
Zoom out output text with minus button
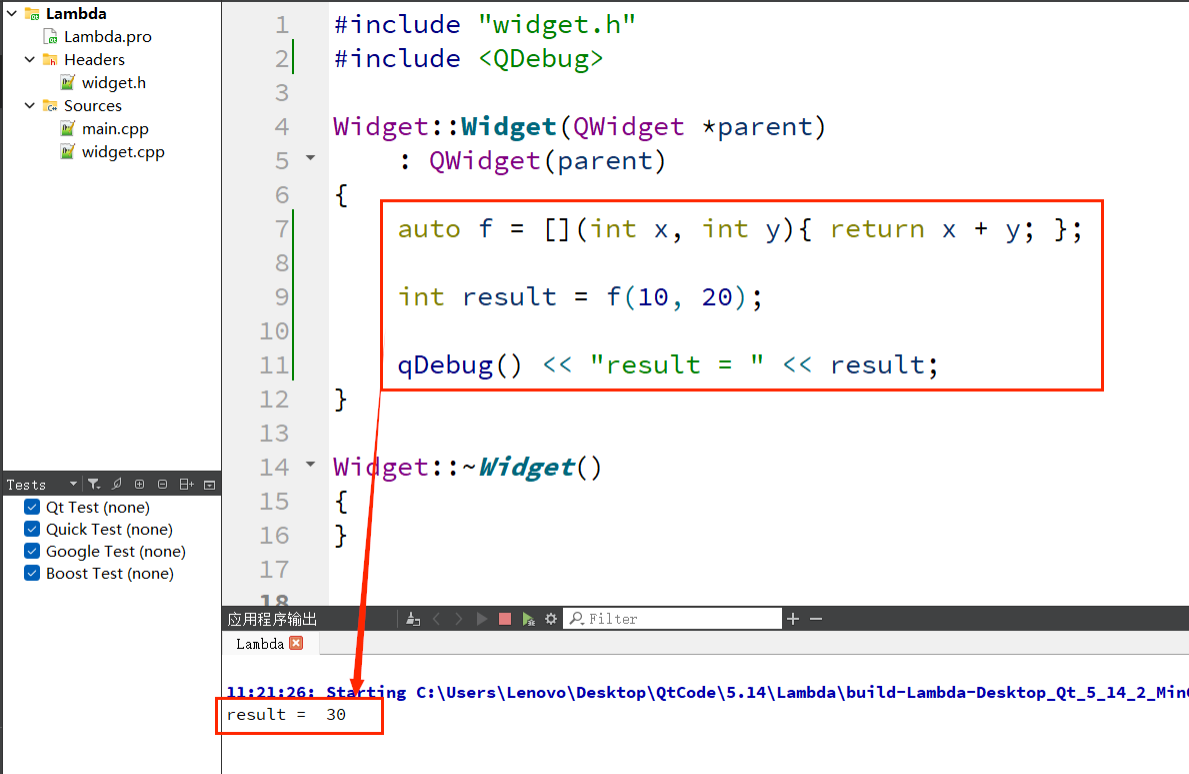pyautogui.click(x=816, y=619)
